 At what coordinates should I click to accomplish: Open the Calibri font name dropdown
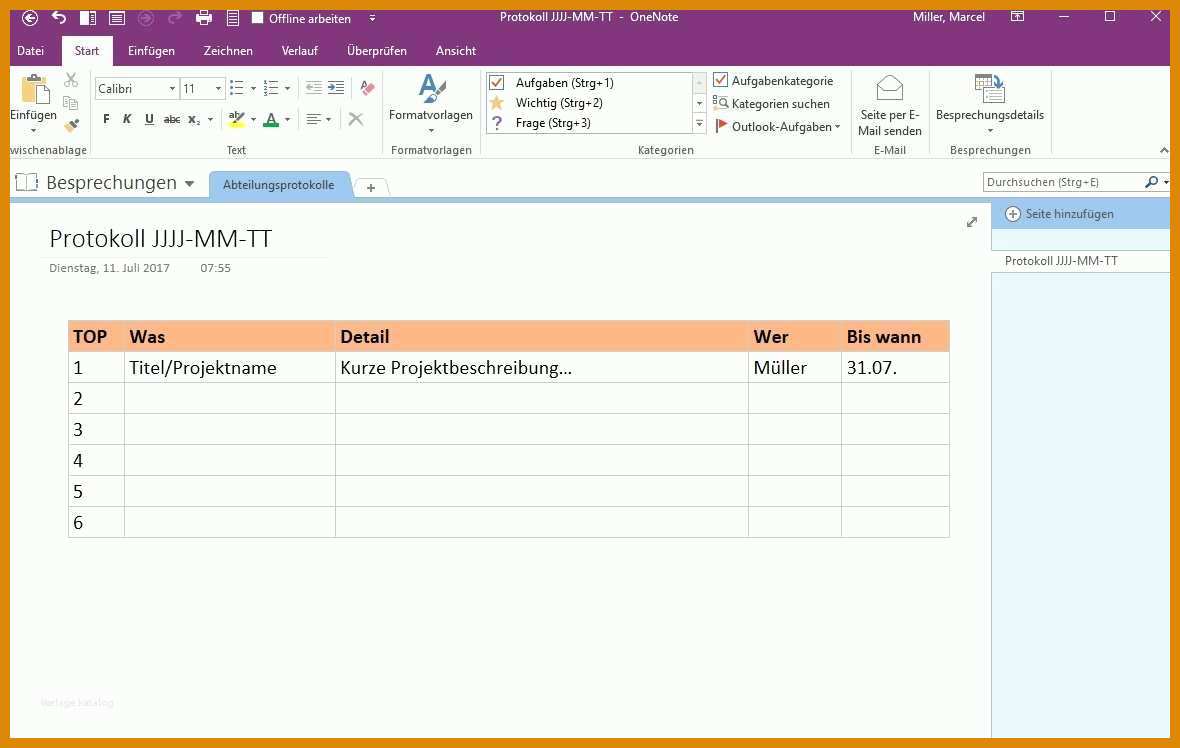click(x=172, y=89)
